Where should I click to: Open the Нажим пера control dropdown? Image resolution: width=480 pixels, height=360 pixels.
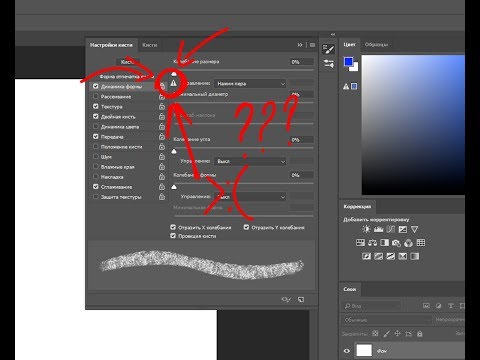(250, 83)
